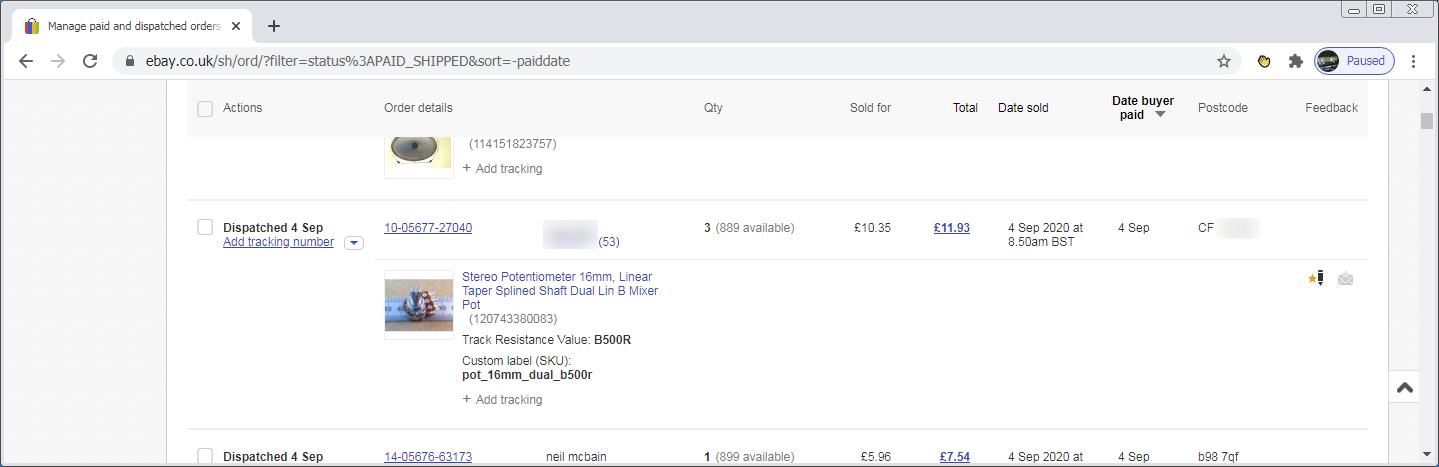Click the Postcode column header
The width and height of the screenshot is (1439, 467).
[x=1223, y=108]
